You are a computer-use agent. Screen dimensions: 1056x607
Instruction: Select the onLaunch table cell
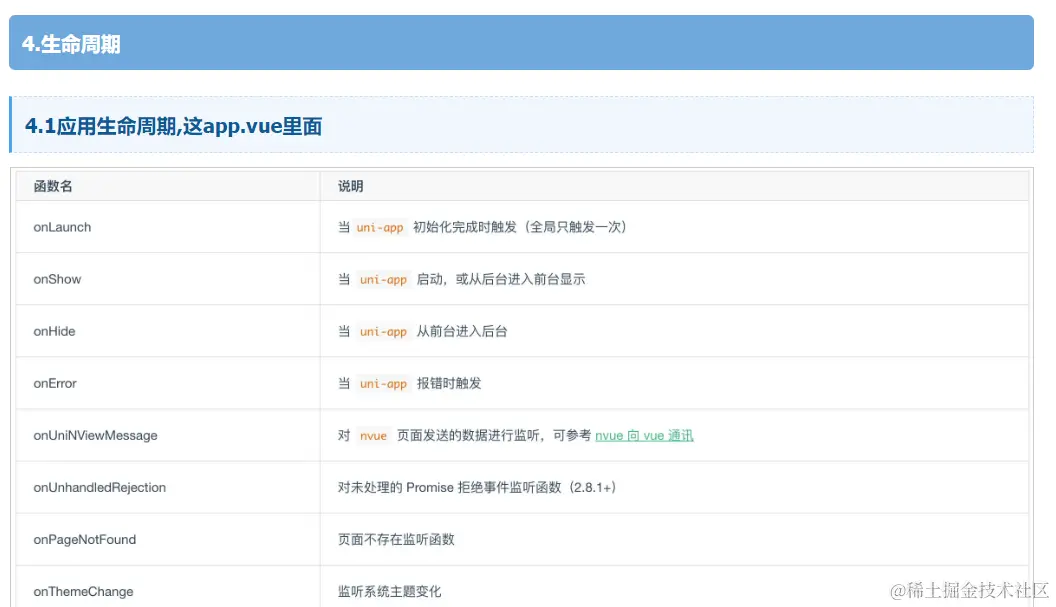coord(62,227)
